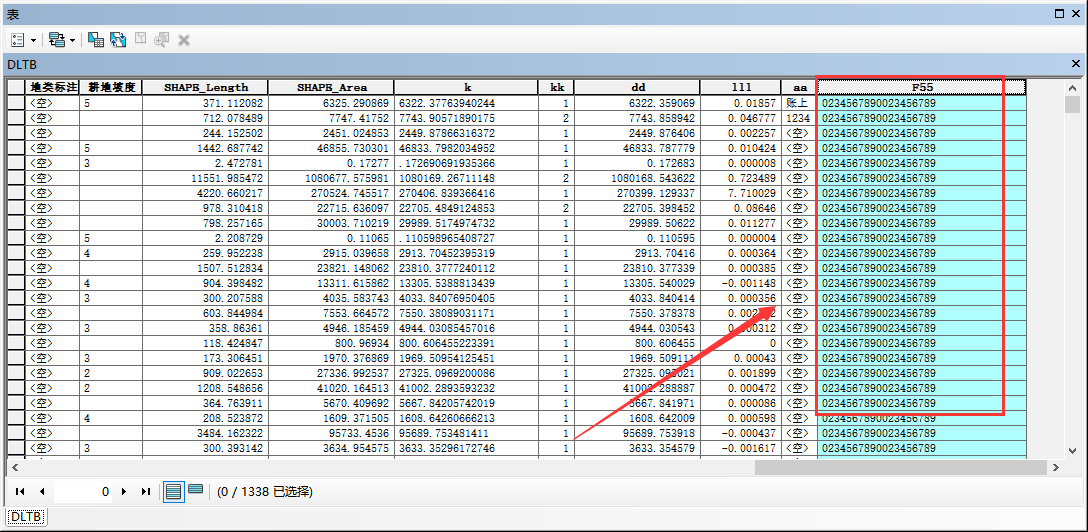Click the aa column header
Viewport: 1088px width, 532px height.
click(x=800, y=87)
